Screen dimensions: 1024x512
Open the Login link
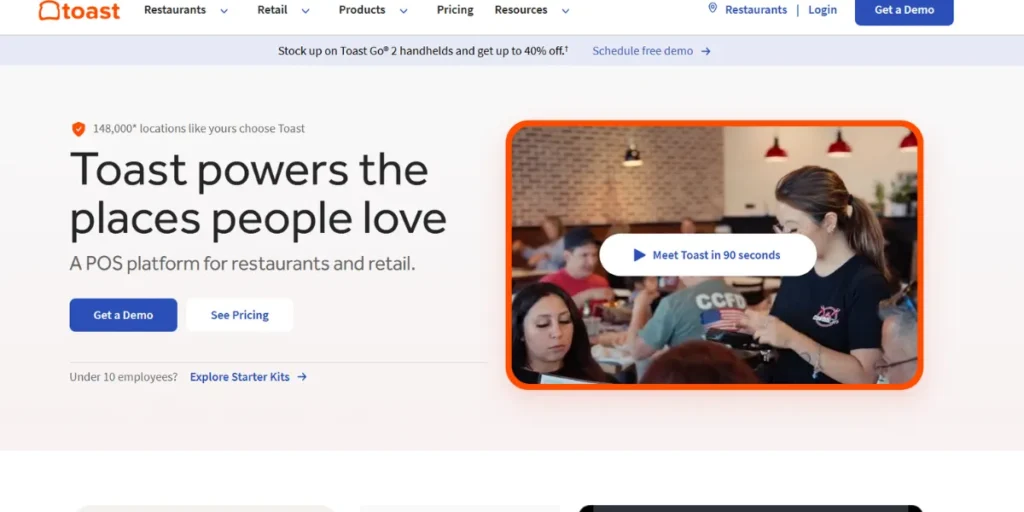(x=822, y=10)
